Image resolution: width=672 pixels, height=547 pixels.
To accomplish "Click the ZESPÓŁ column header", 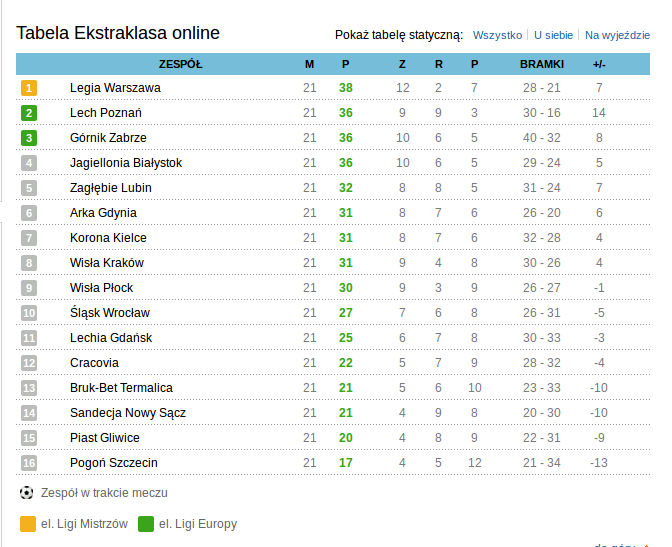I will [x=180, y=64].
